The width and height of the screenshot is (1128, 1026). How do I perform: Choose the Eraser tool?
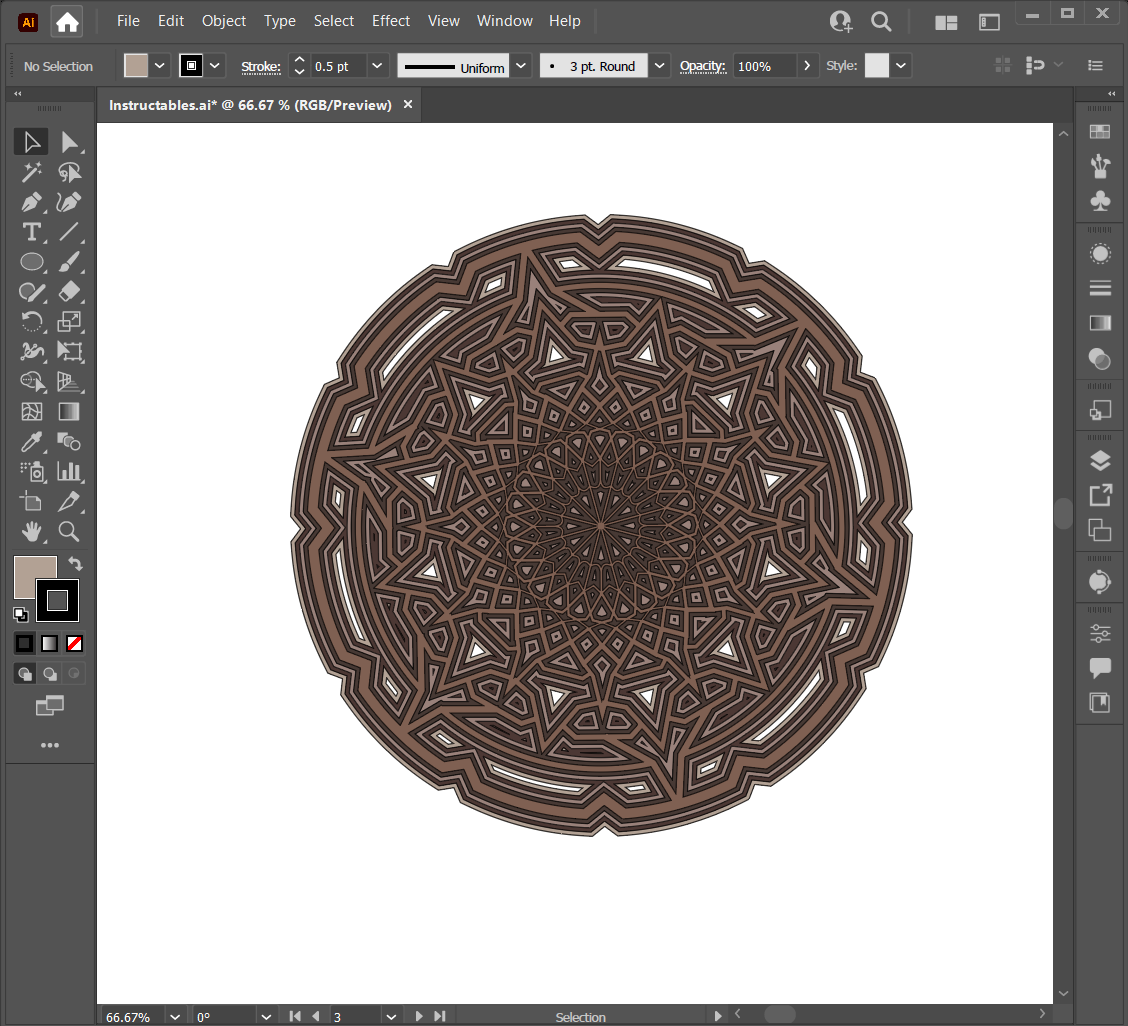pos(69,292)
